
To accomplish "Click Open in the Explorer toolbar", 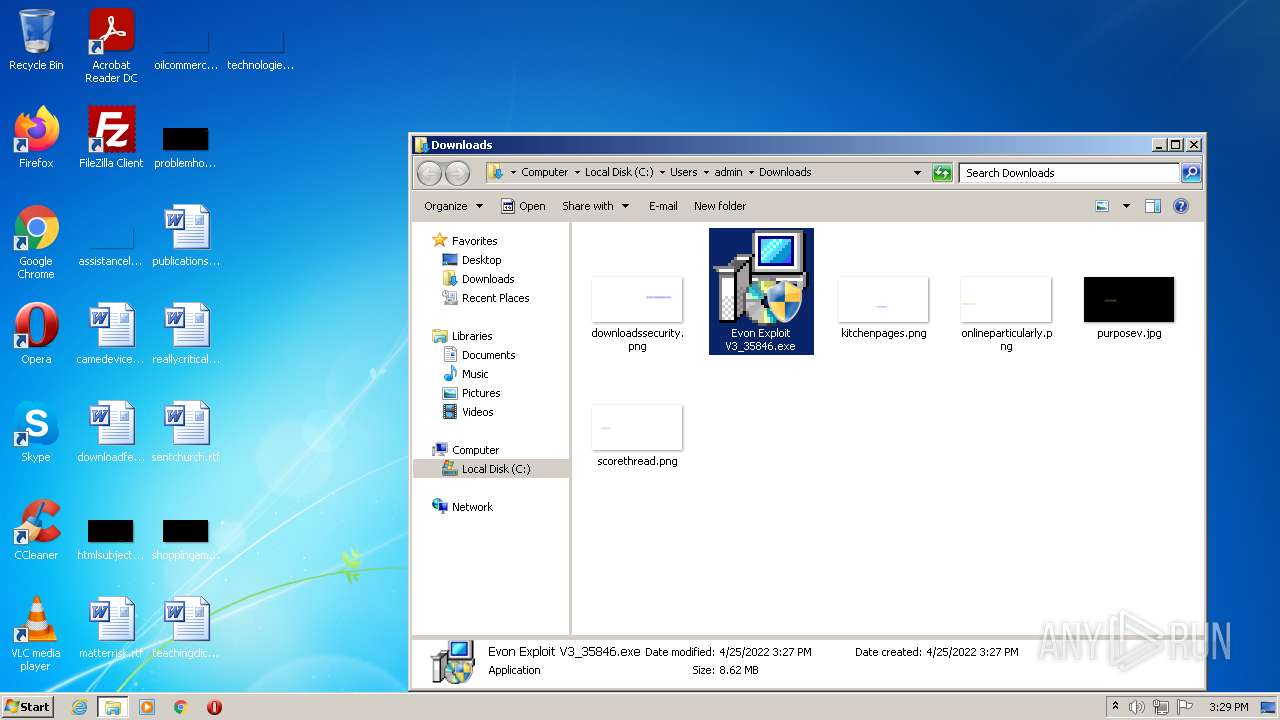I will click(523, 206).
